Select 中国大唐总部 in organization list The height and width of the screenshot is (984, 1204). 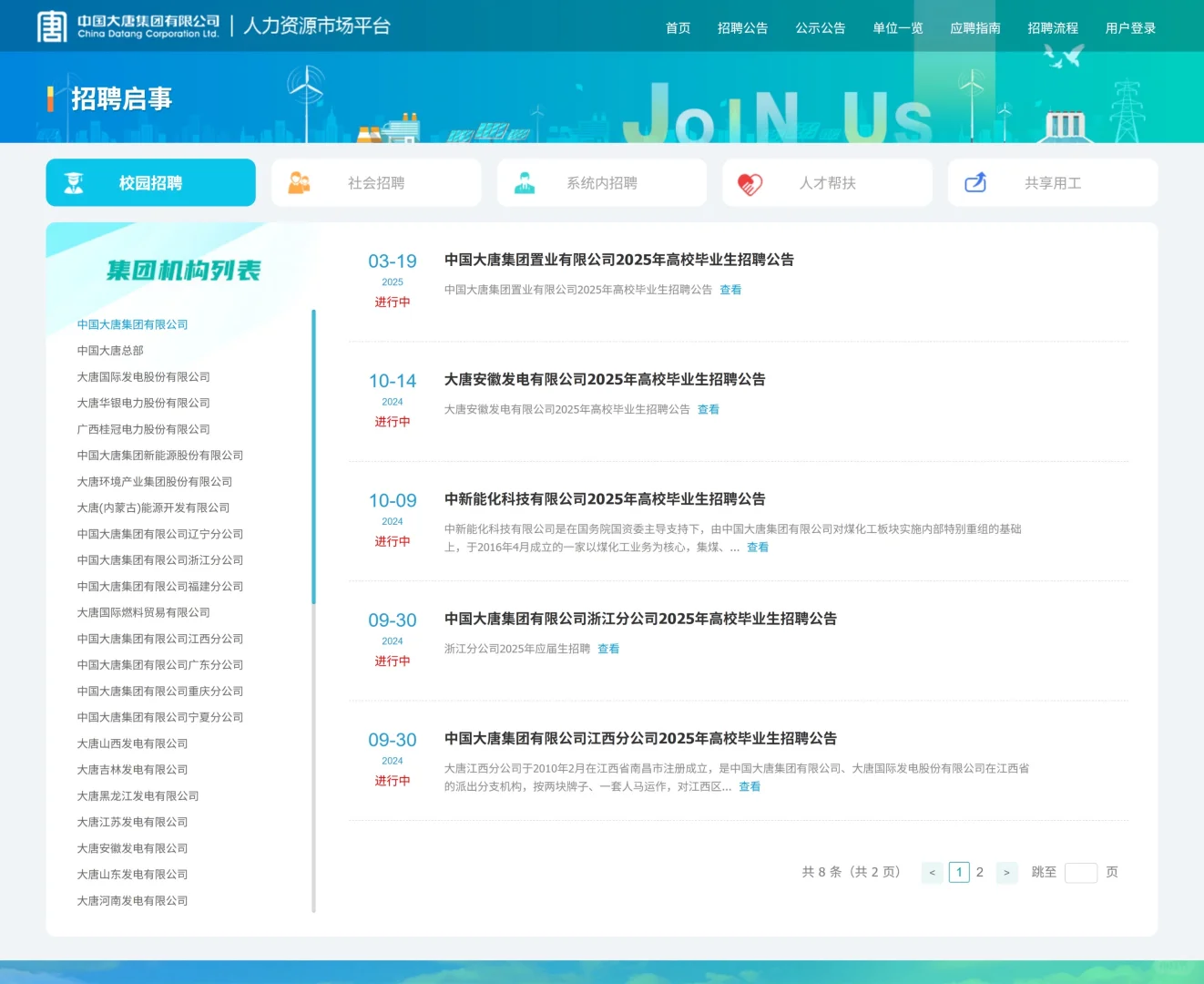pos(110,351)
